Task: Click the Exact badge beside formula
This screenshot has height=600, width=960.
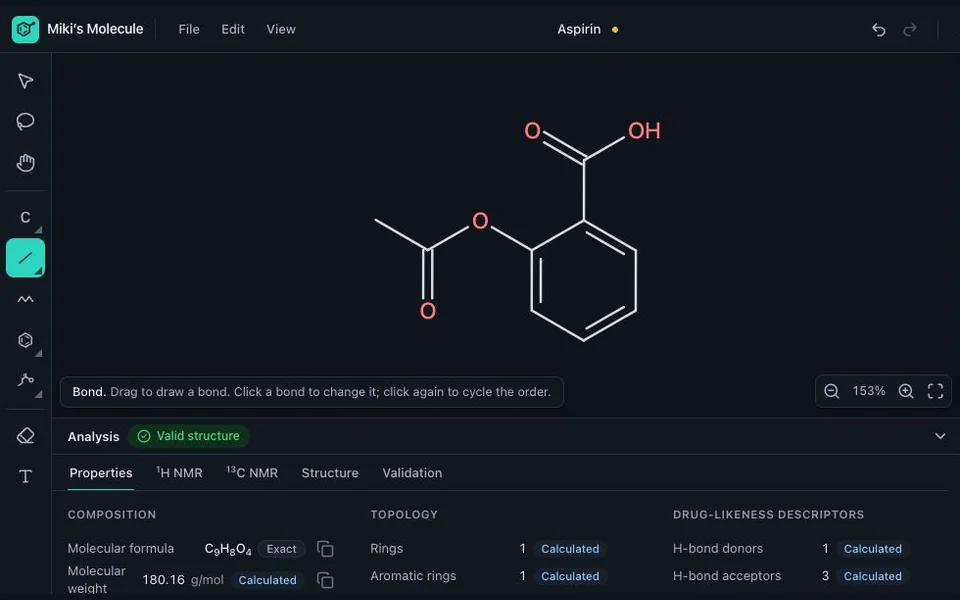Action: click(281, 549)
